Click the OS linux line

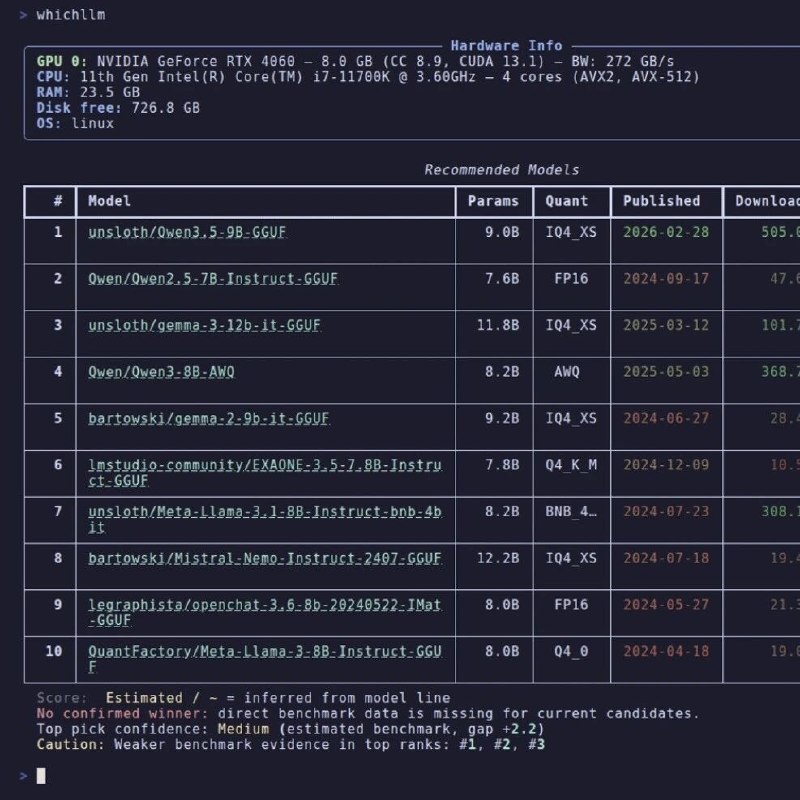pyautogui.click(x=75, y=123)
